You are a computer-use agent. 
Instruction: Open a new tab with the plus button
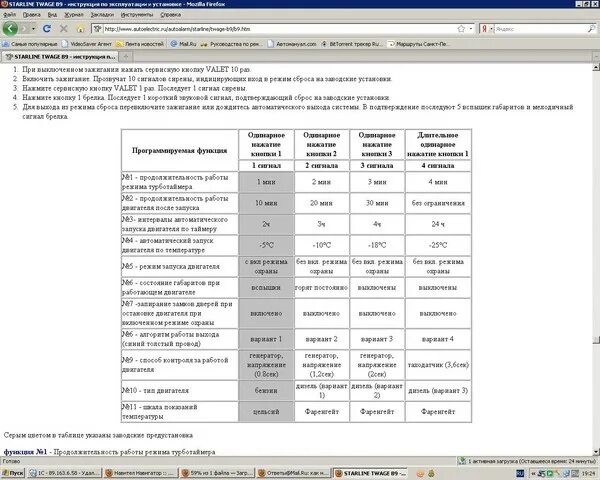[x=125, y=57]
